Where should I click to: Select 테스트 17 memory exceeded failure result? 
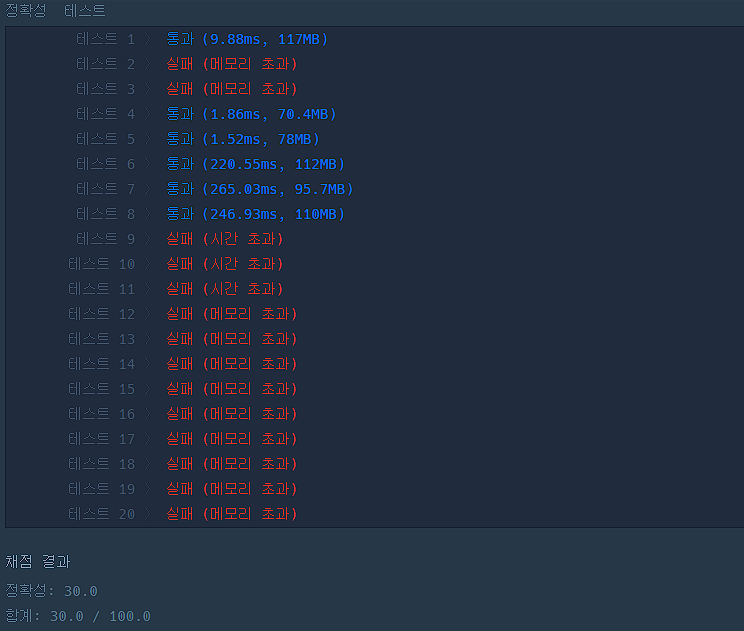click(x=232, y=439)
